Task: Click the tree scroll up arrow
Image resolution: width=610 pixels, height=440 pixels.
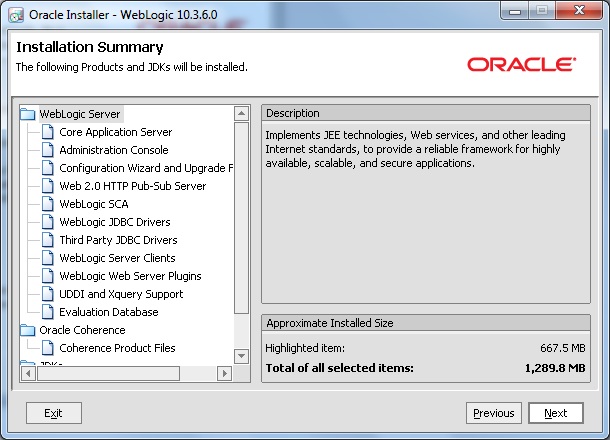Action: click(x=241, y=113)
